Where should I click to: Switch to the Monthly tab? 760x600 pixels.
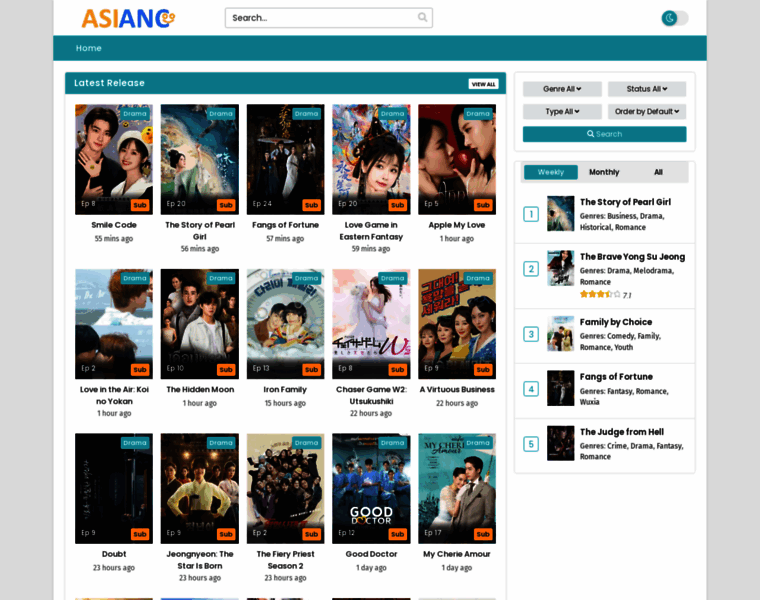click(604, 172)
